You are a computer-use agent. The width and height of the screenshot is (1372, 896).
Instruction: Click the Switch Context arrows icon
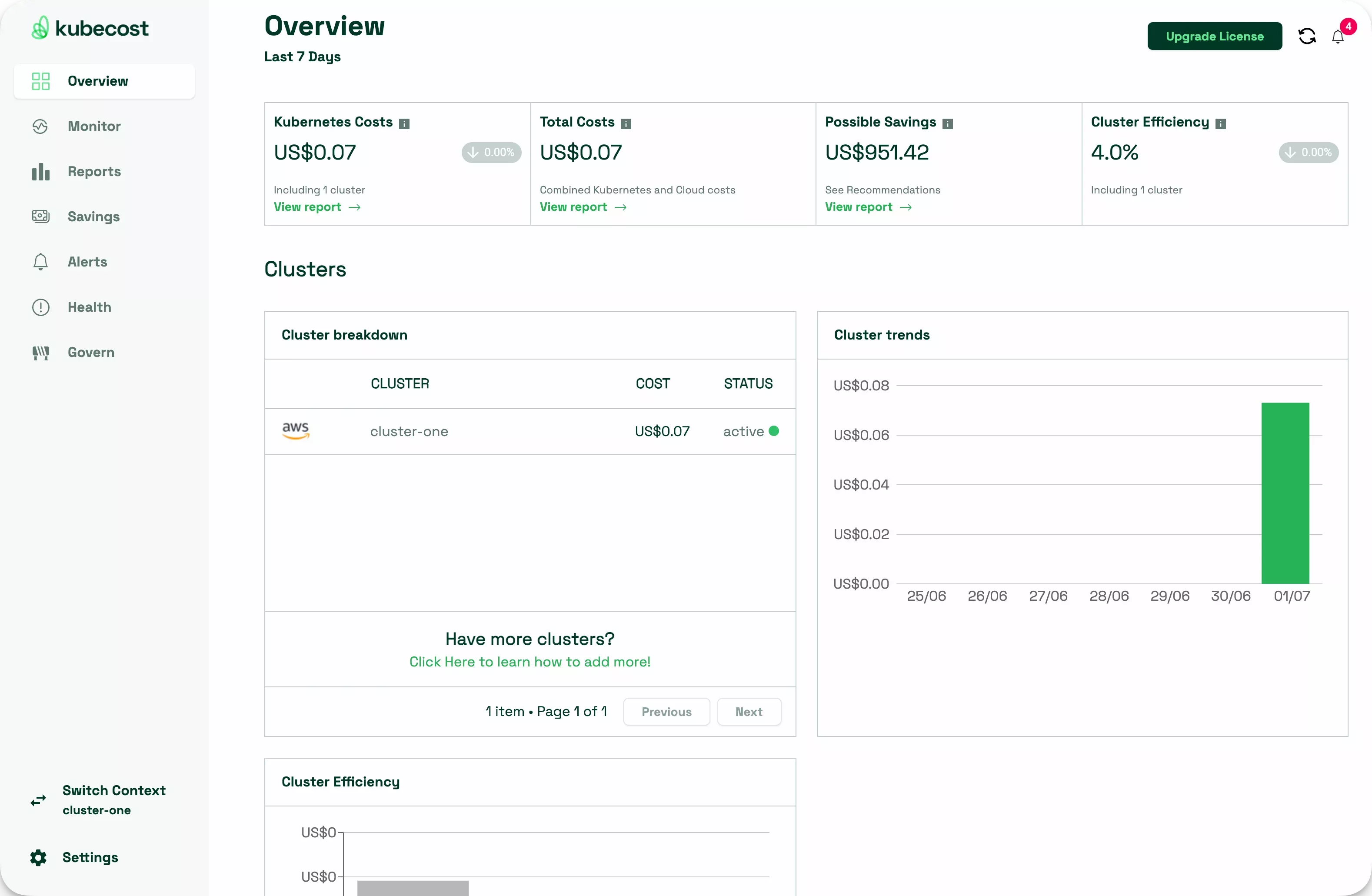coord(38,800)
